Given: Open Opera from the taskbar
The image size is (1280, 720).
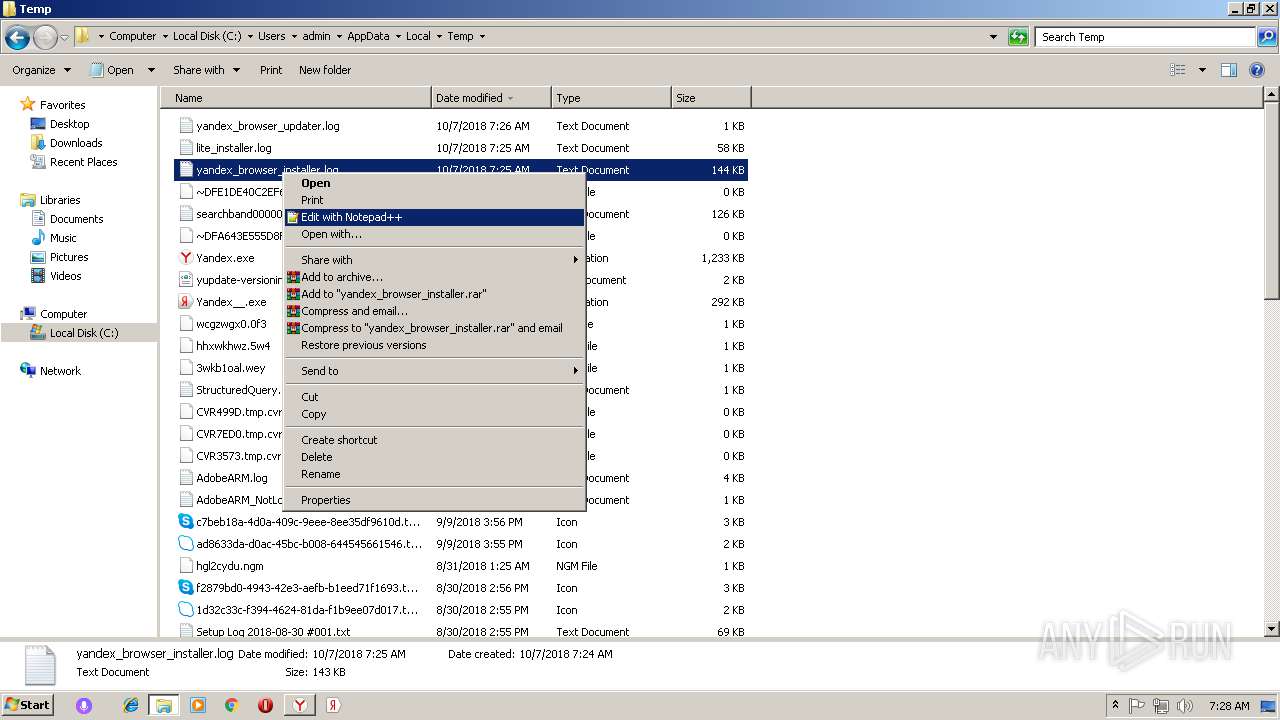Looking at the screenshot, I should (265, 705).
